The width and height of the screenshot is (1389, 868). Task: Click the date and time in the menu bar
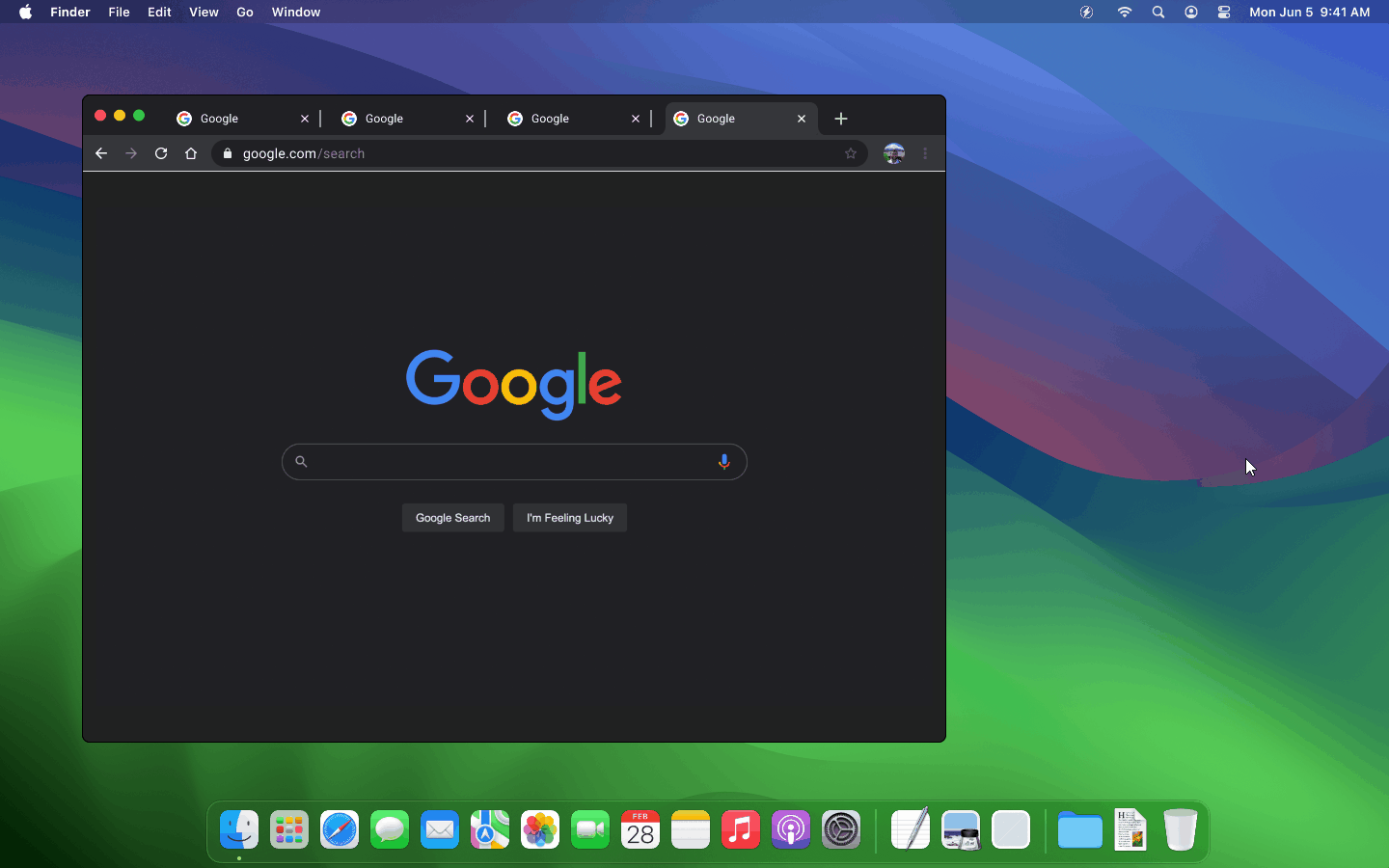1310,12
